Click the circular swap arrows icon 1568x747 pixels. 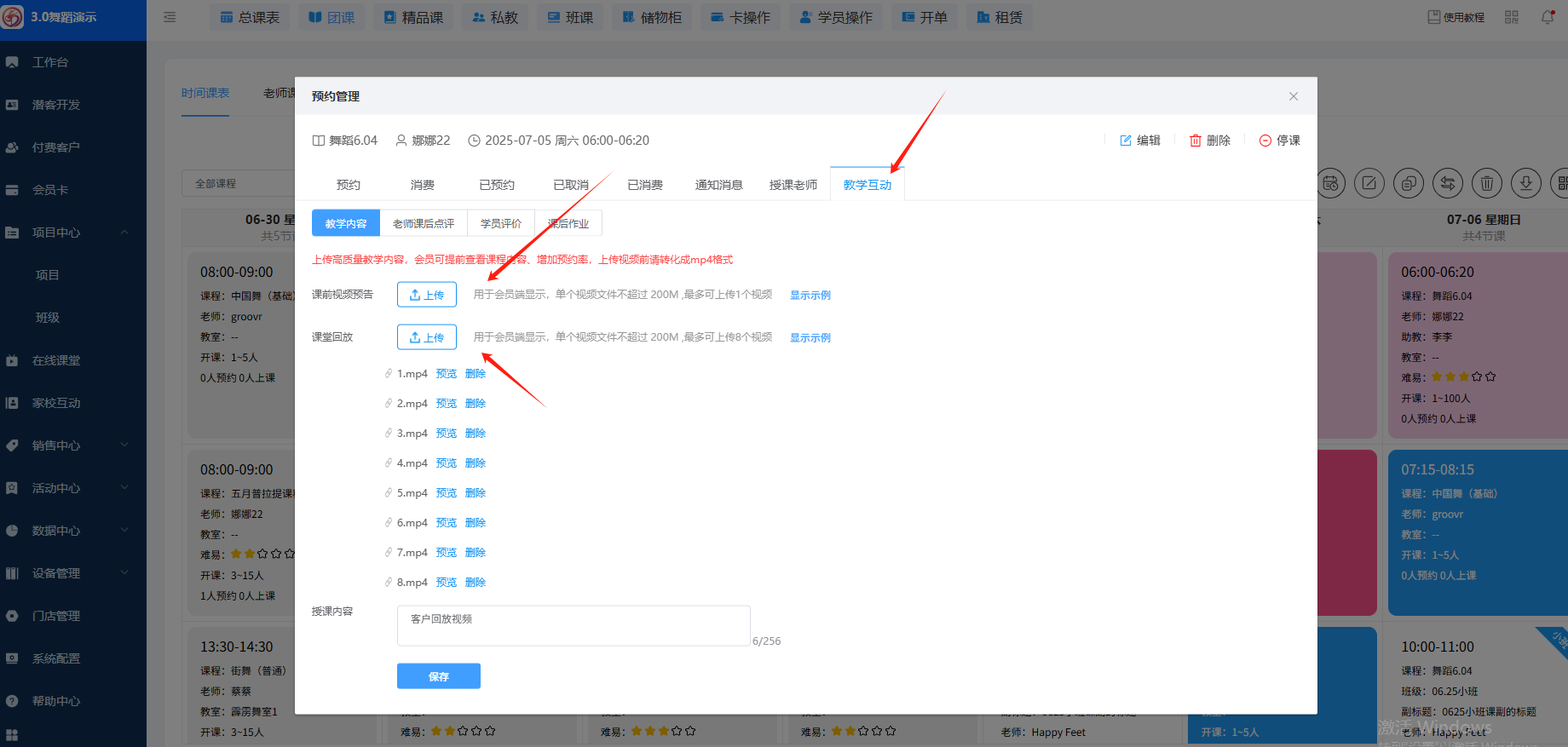pyautogui.click(x=1448, y=183)
